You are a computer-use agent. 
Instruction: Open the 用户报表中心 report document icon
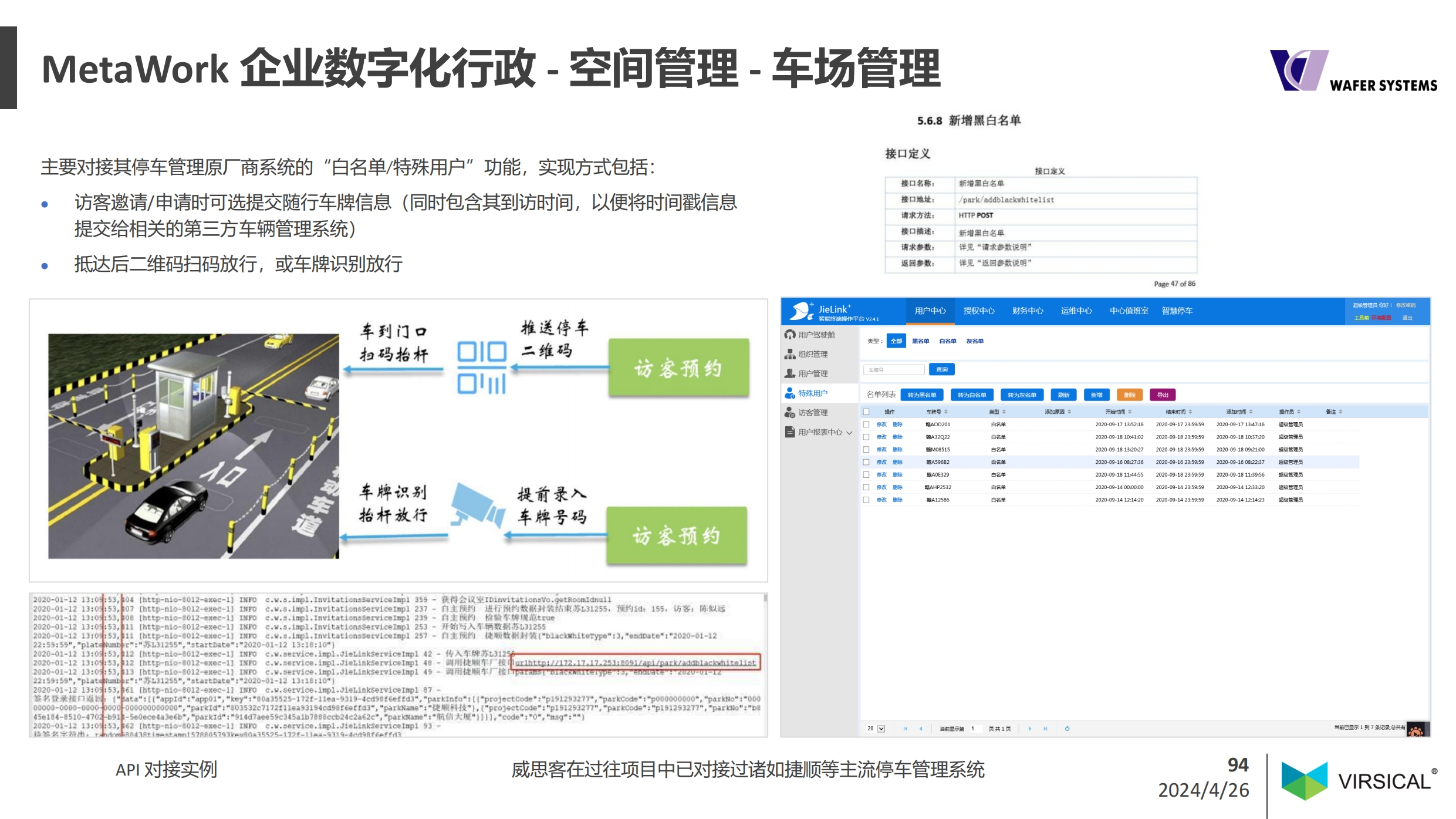point(790,432)
